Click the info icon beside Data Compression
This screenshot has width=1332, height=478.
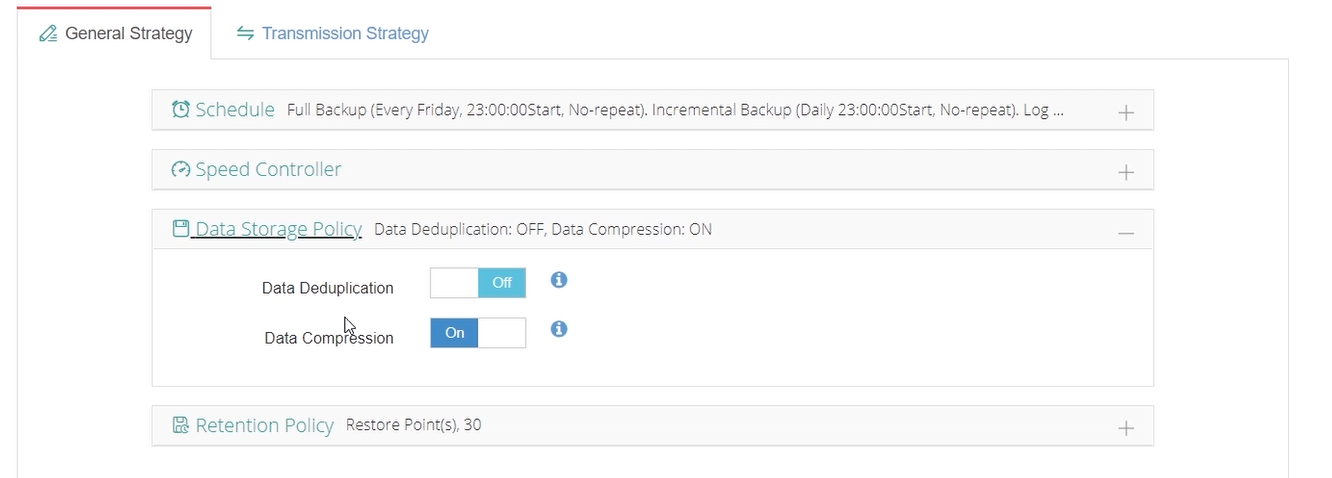click(559, 328)
